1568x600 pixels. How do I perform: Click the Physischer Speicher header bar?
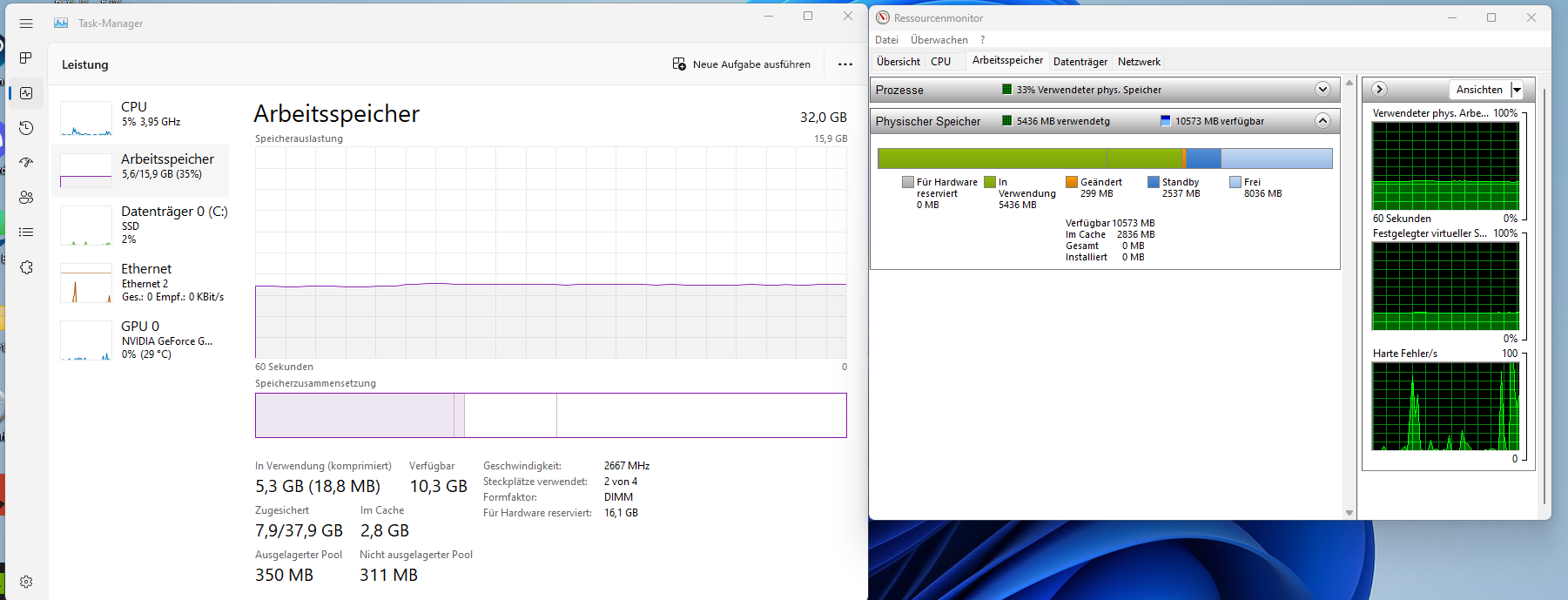click(x=1105, y=121)
